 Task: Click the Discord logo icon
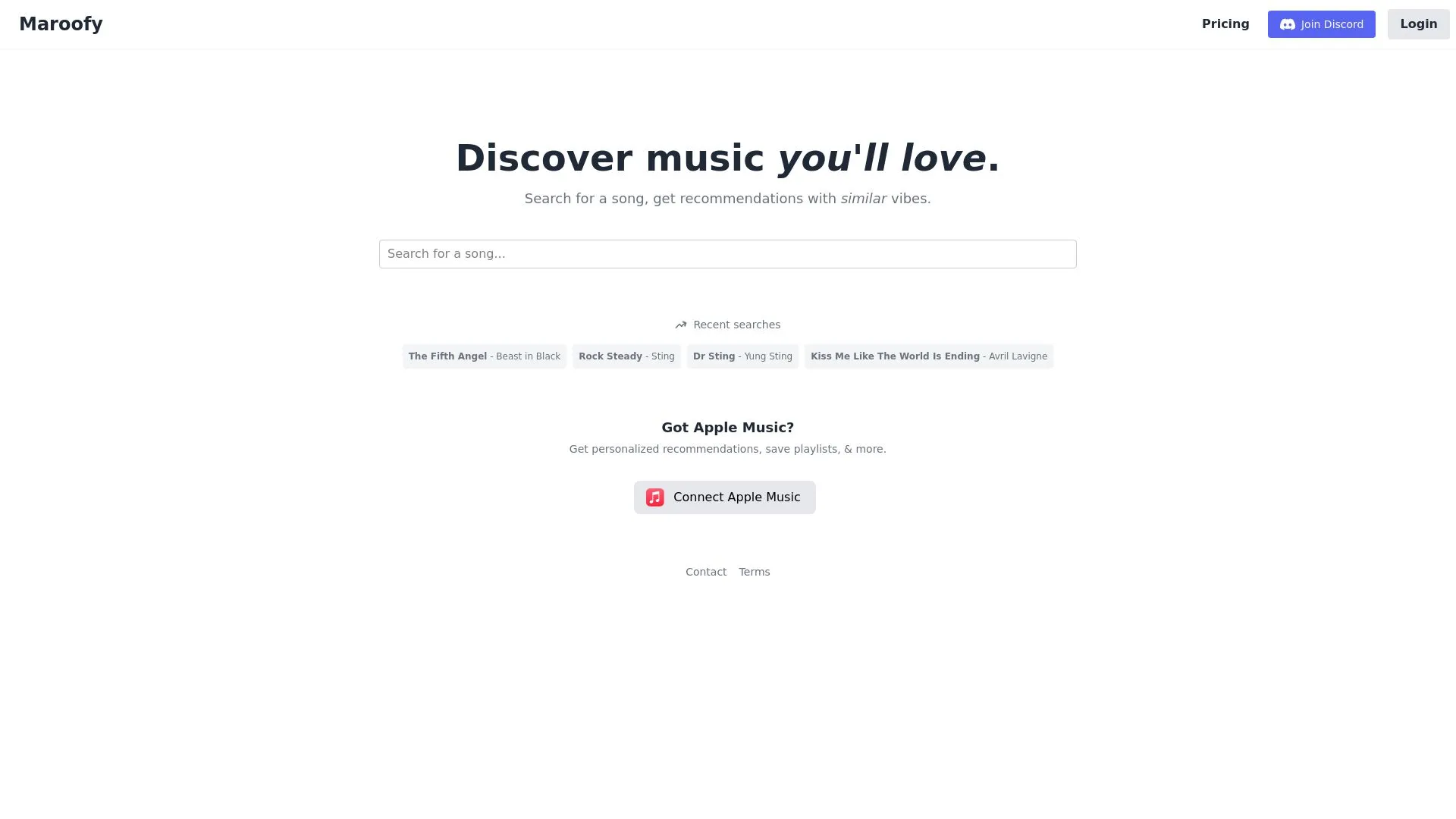(1287, 24)
